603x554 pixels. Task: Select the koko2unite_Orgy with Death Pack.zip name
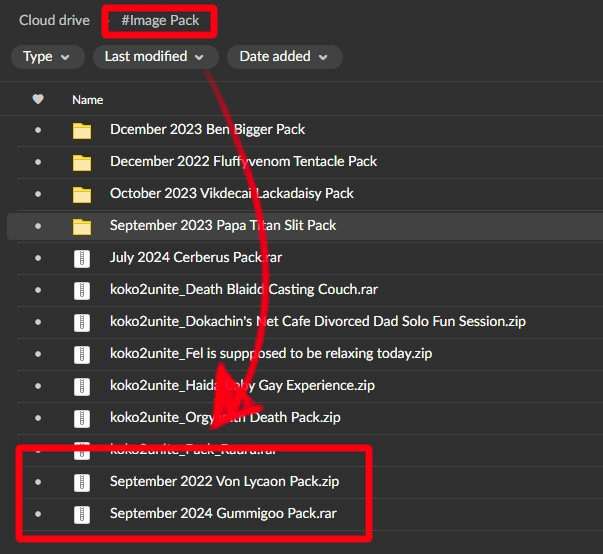coord(225,417)
